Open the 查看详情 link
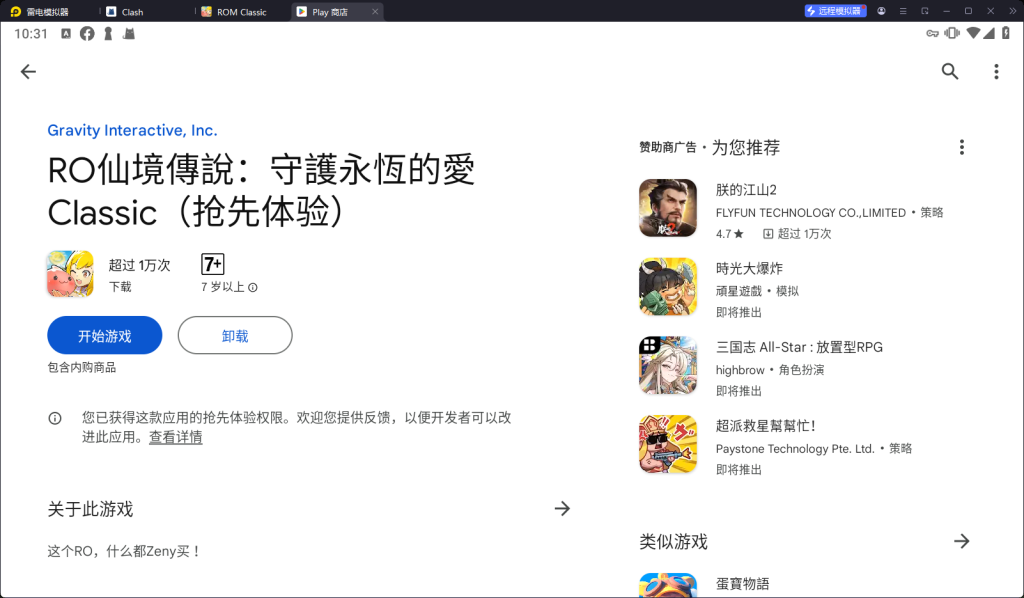 (176, 437)
